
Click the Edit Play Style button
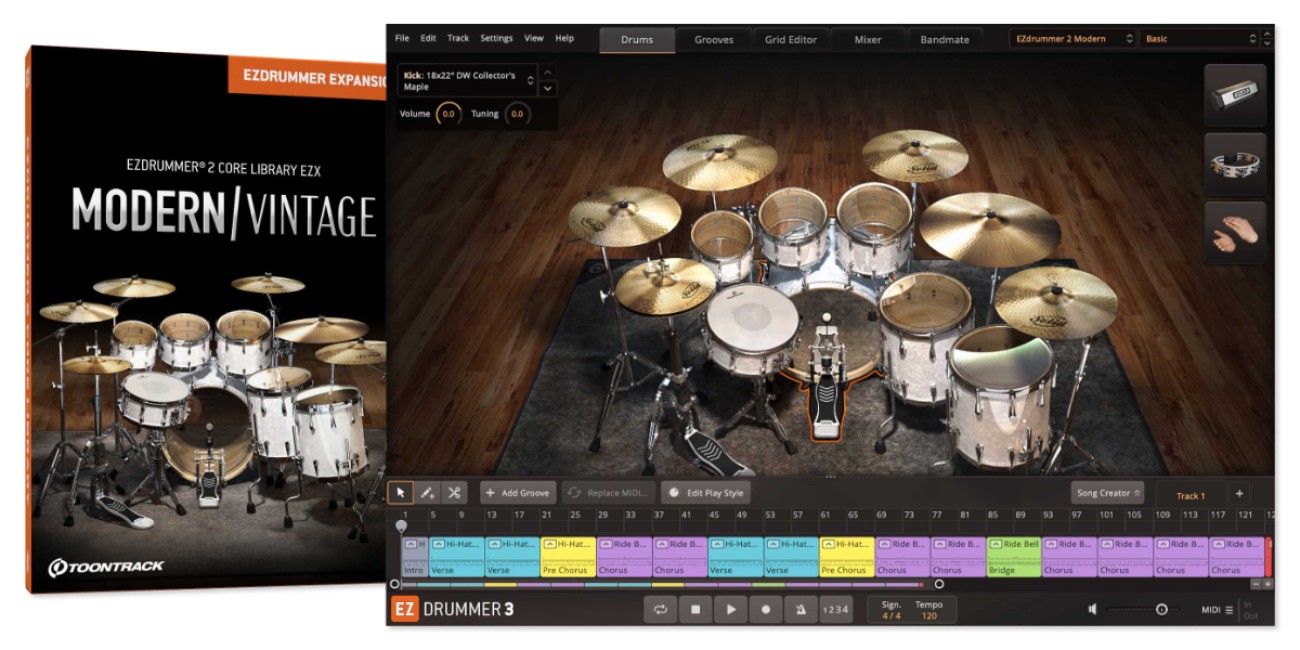[706, 493]
